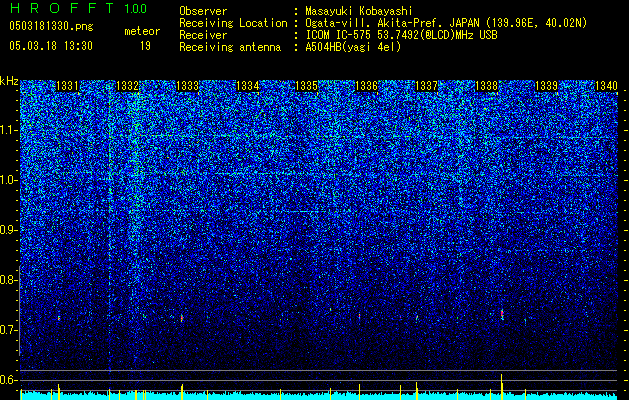
Task: Click the 1337 time marker
Action: (426, 86)
